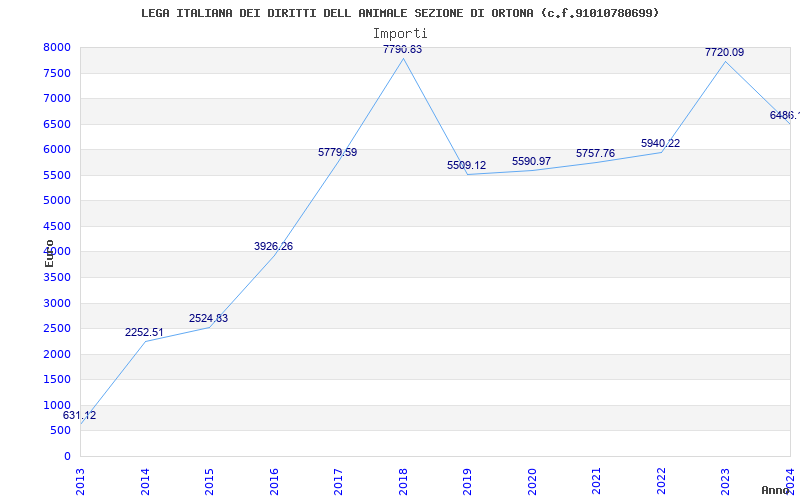Screen dimensions: 800x500
Task: Select the y-axis tick 1000
Action: tap(57, 405)
